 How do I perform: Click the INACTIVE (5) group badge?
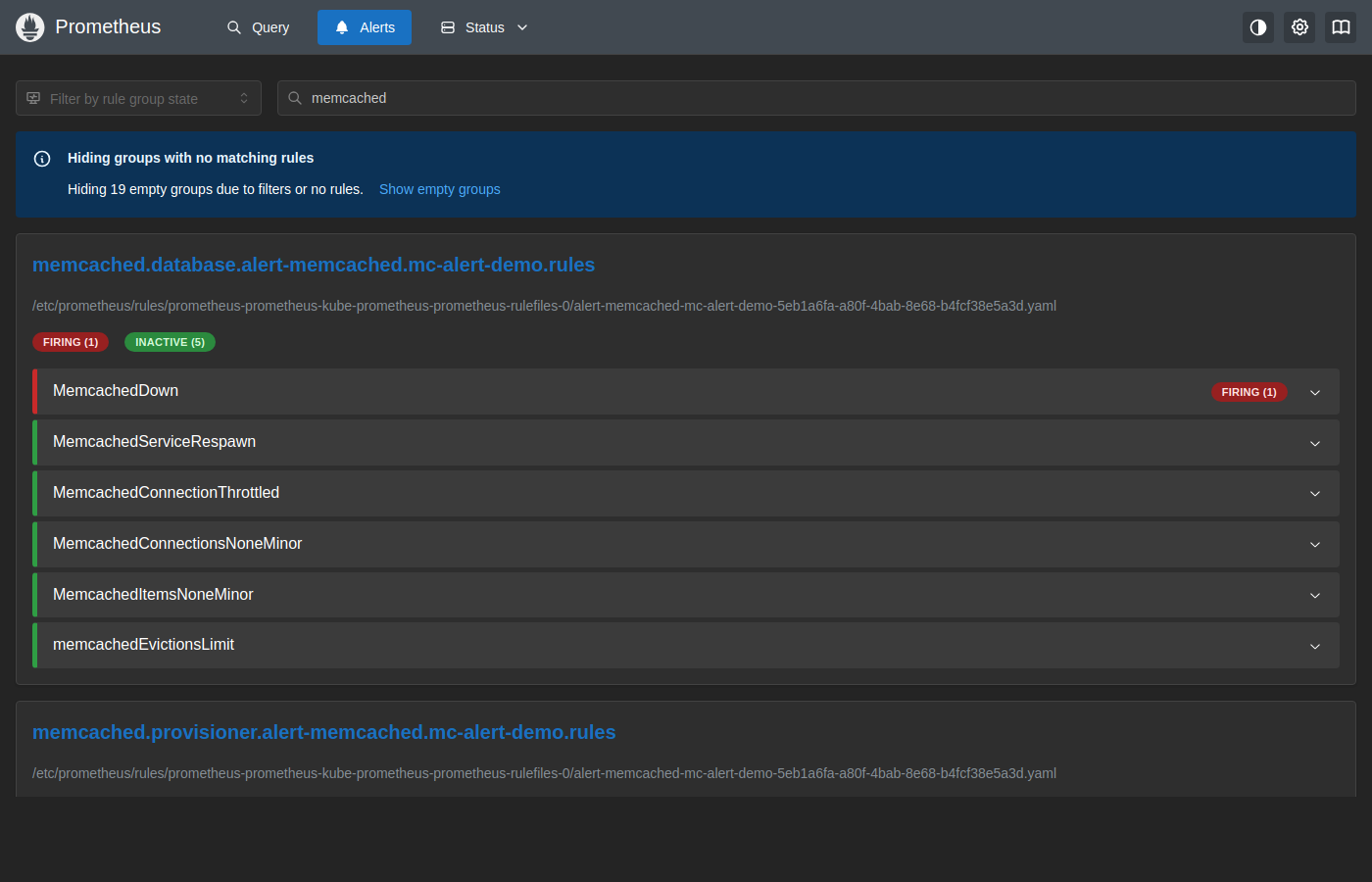tap(170, 342)
